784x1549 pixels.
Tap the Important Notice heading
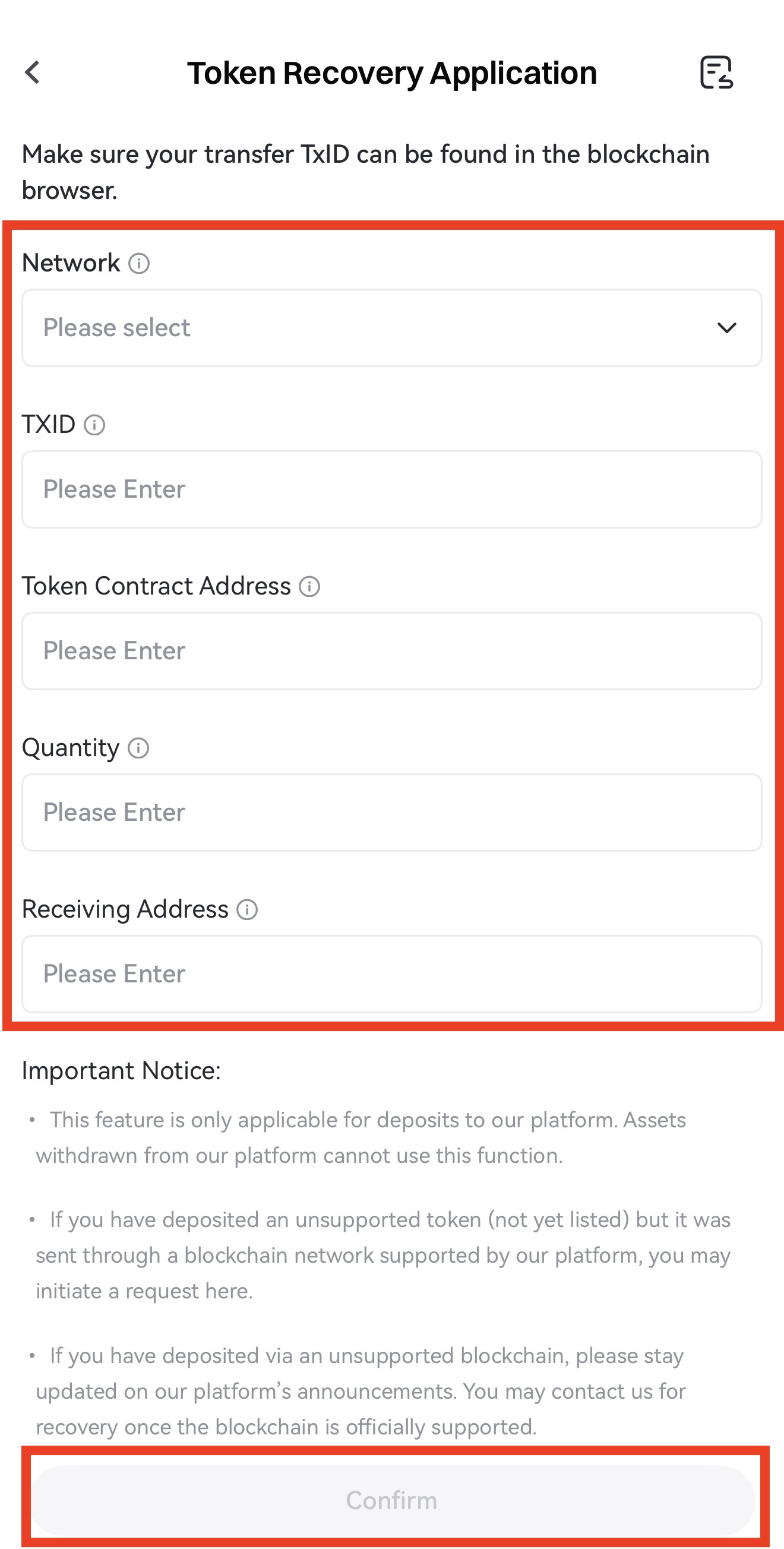pyautogui.click(x=121, y=1071)
